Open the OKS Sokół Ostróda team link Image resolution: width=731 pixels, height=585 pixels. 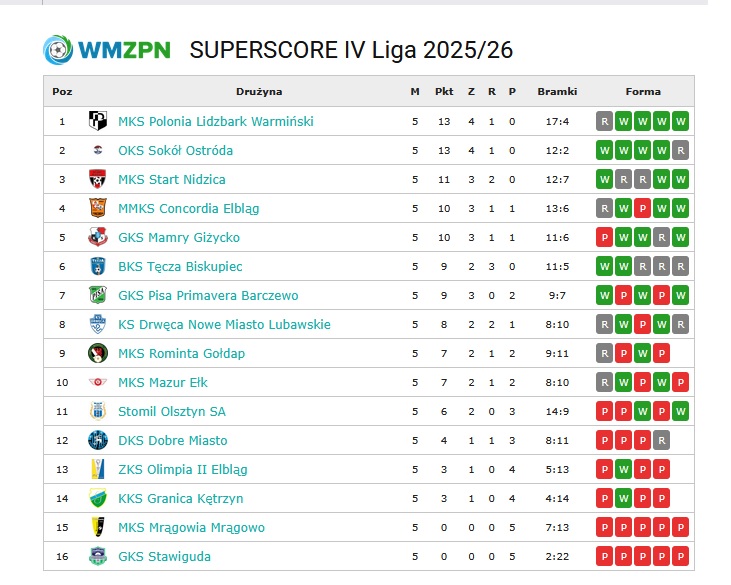175,151
